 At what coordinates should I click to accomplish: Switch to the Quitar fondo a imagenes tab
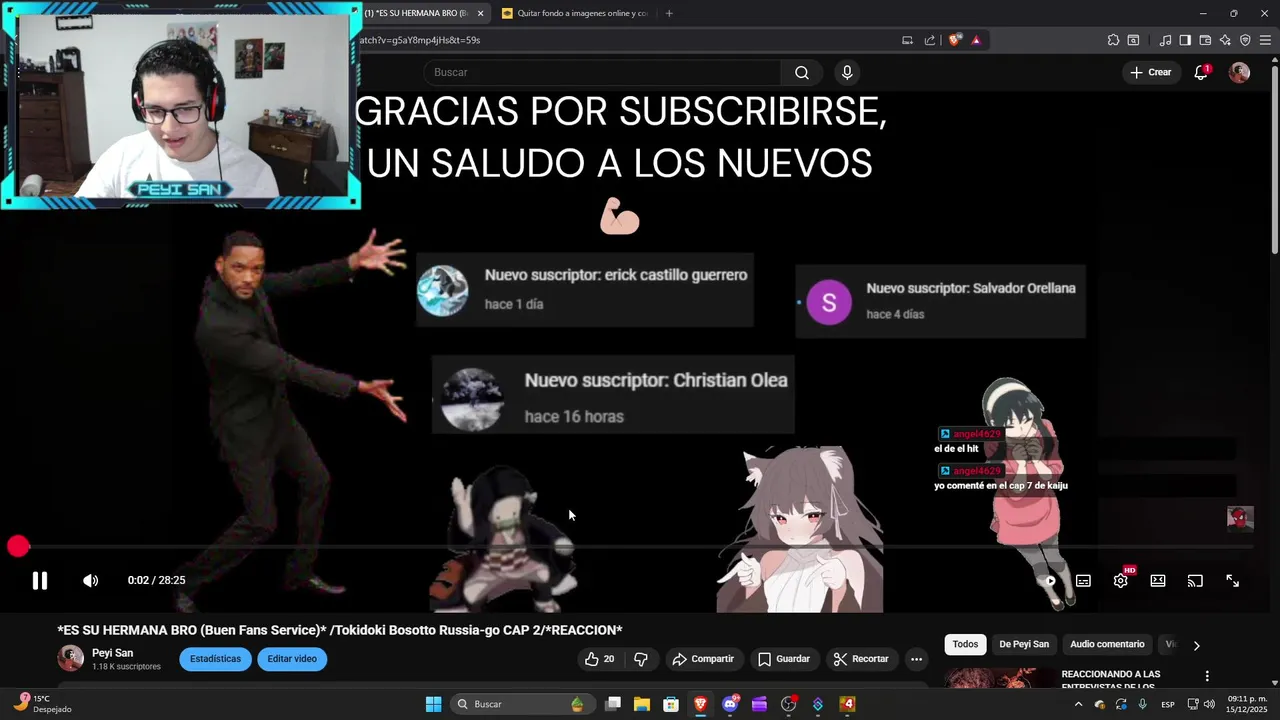(x=575, y=13)
